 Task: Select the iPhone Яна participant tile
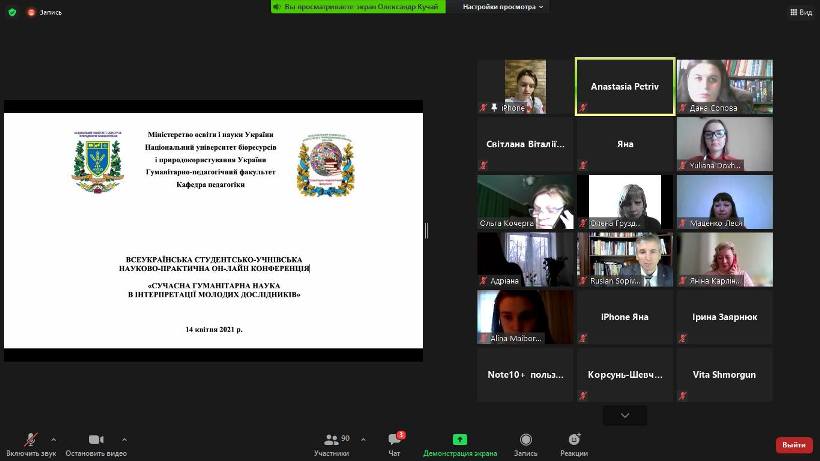tap(625, 317)
